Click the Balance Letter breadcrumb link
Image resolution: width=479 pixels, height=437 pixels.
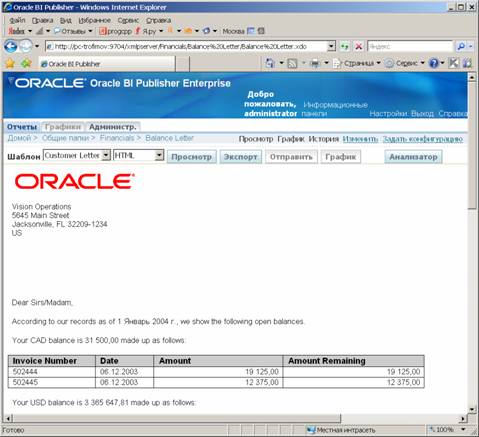click(x=169, y=138)
